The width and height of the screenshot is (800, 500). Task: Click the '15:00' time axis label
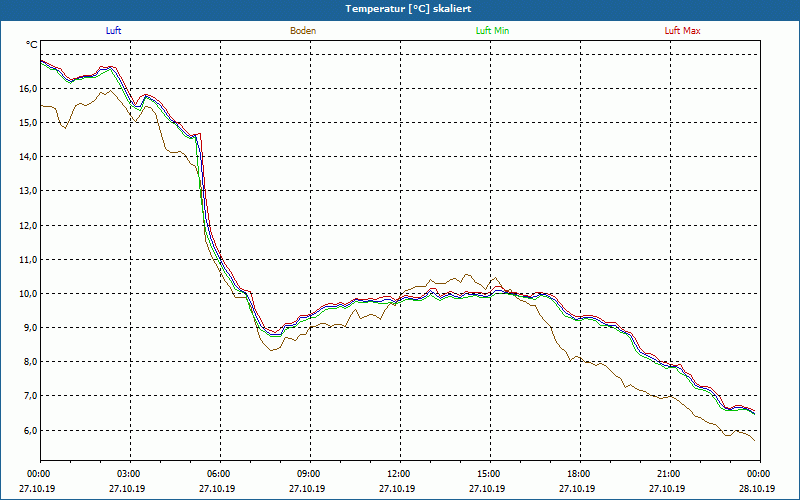tap(488, 474)
